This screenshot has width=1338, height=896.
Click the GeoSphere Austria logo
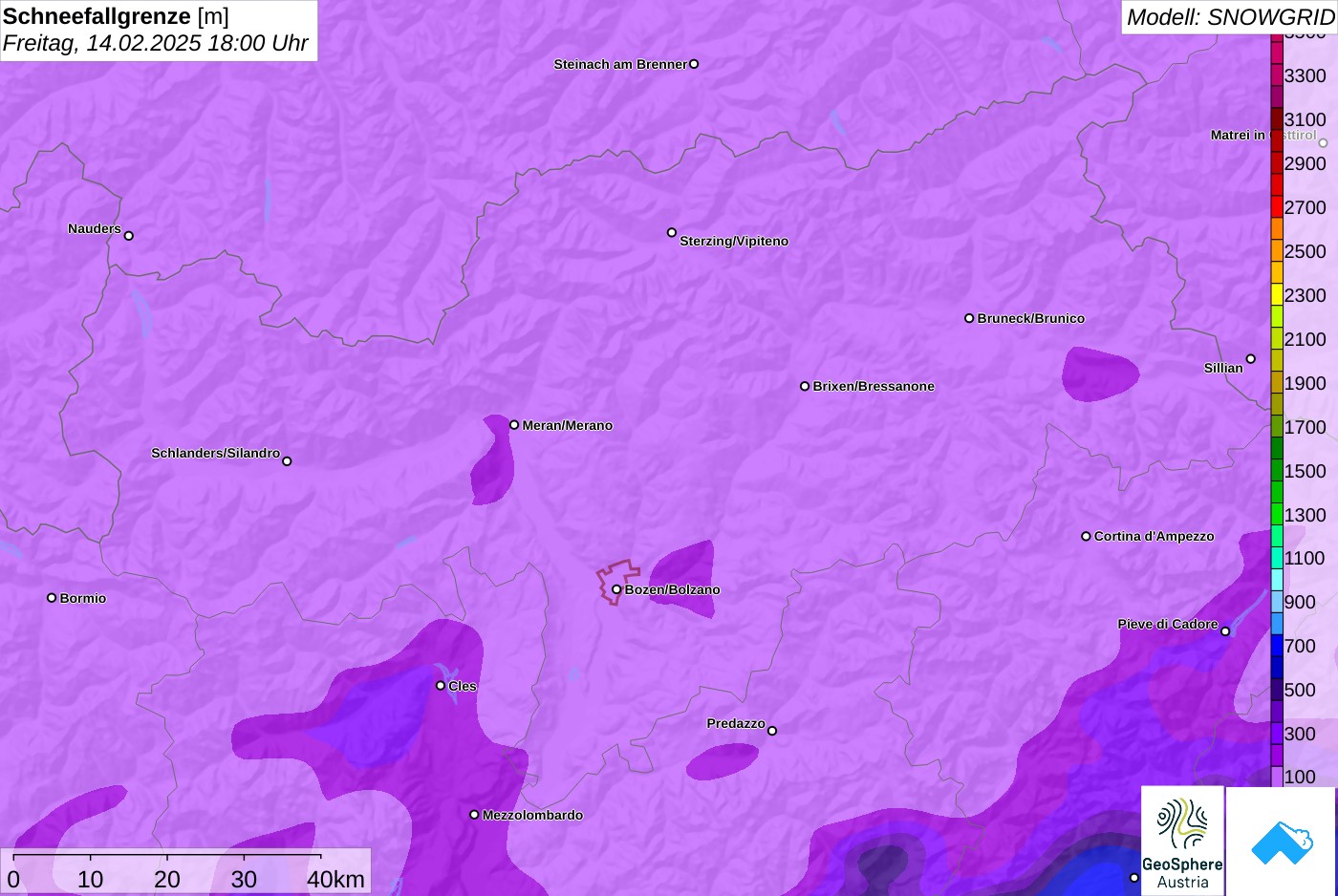[x=1182, y=841]
